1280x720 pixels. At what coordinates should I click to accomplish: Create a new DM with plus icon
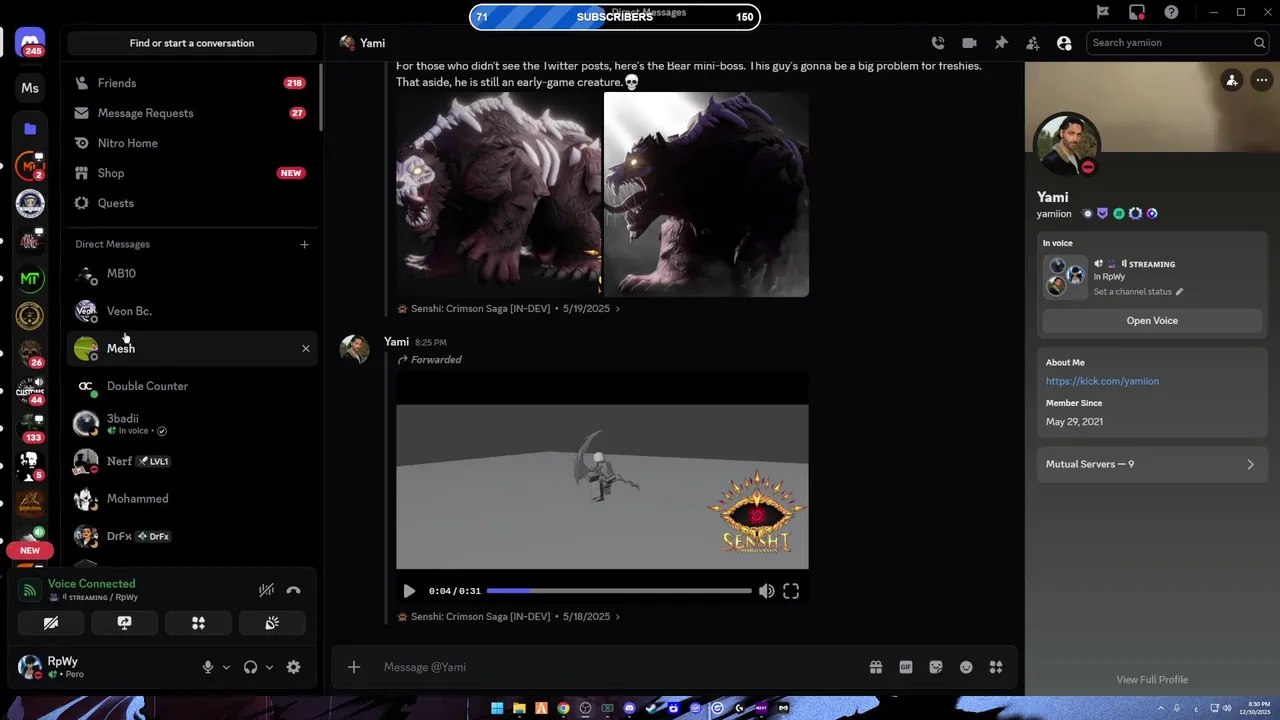coord(305,244)
